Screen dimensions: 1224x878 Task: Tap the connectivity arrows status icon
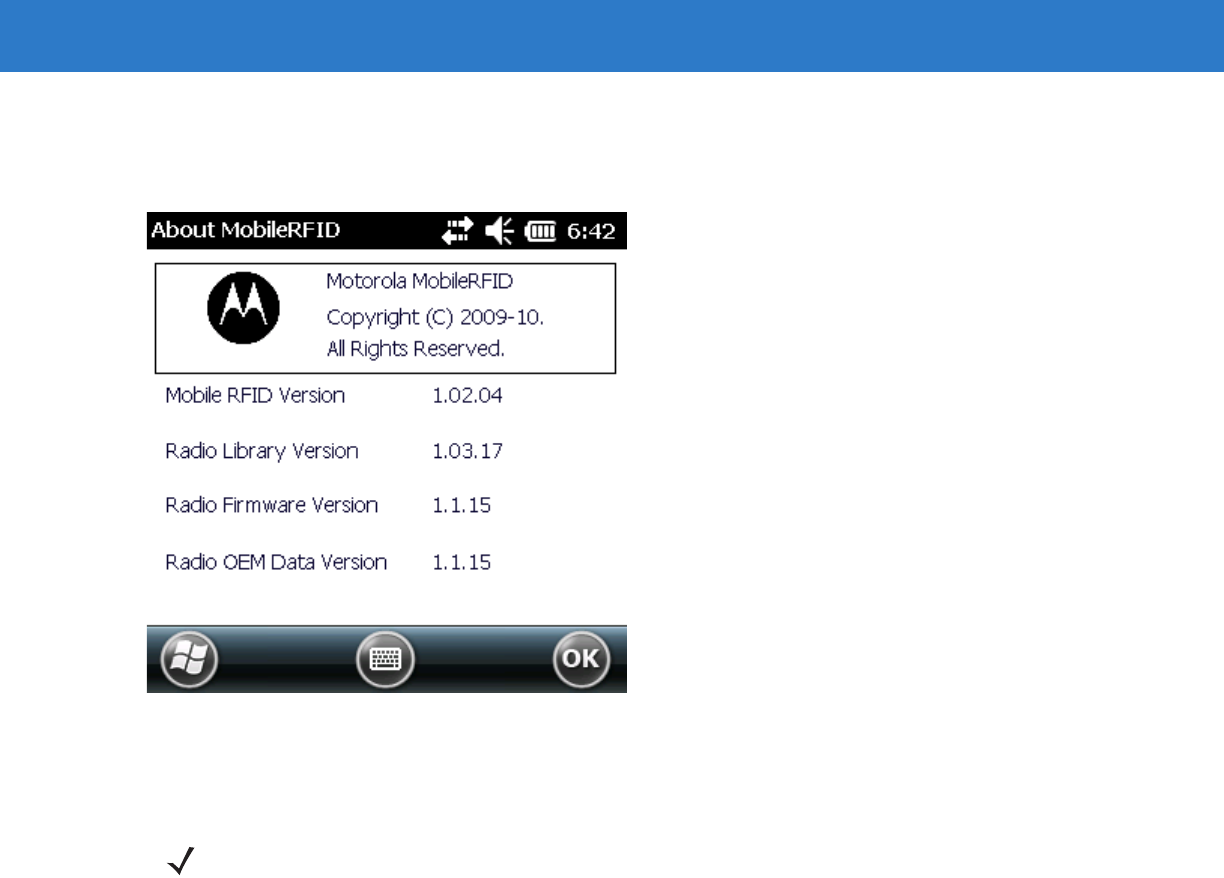(459, 231)
